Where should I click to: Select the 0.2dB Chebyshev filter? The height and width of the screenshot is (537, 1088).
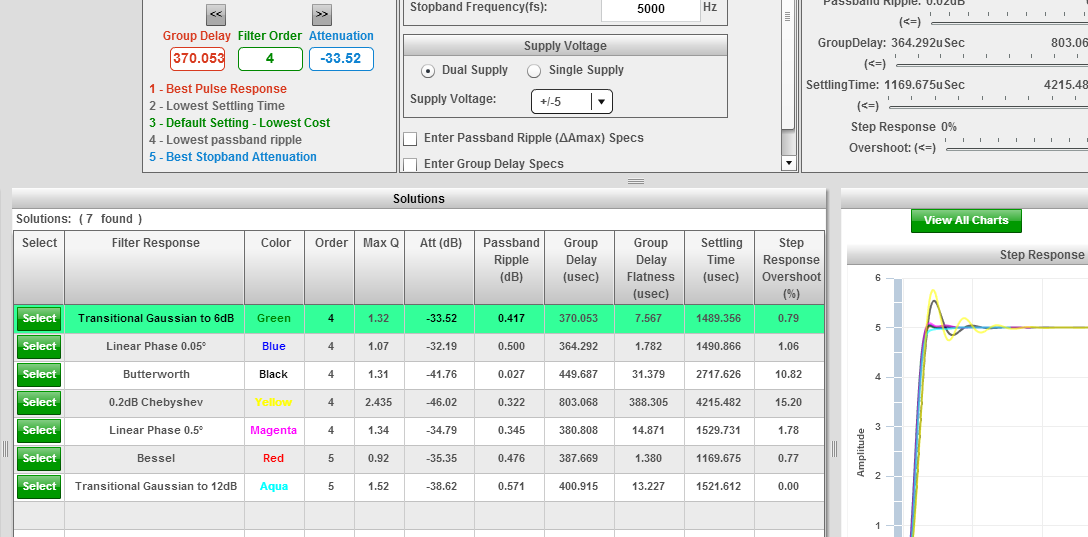39,403
